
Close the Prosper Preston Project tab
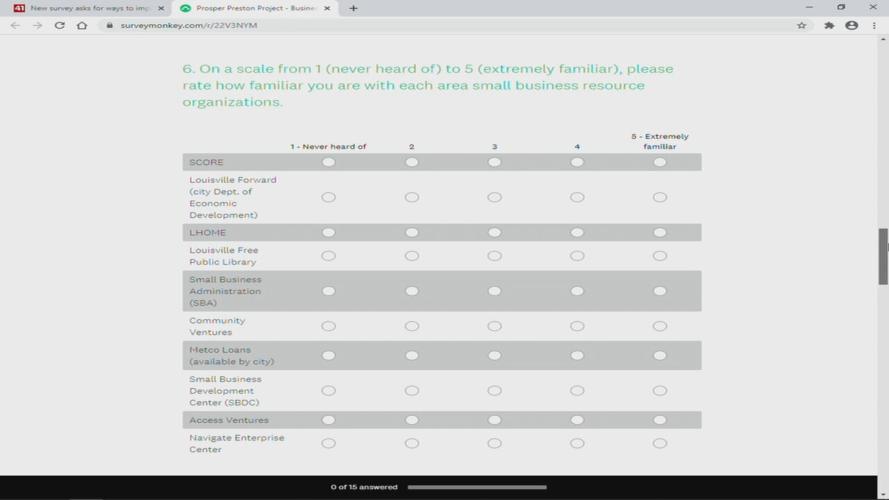coord(327,8)
